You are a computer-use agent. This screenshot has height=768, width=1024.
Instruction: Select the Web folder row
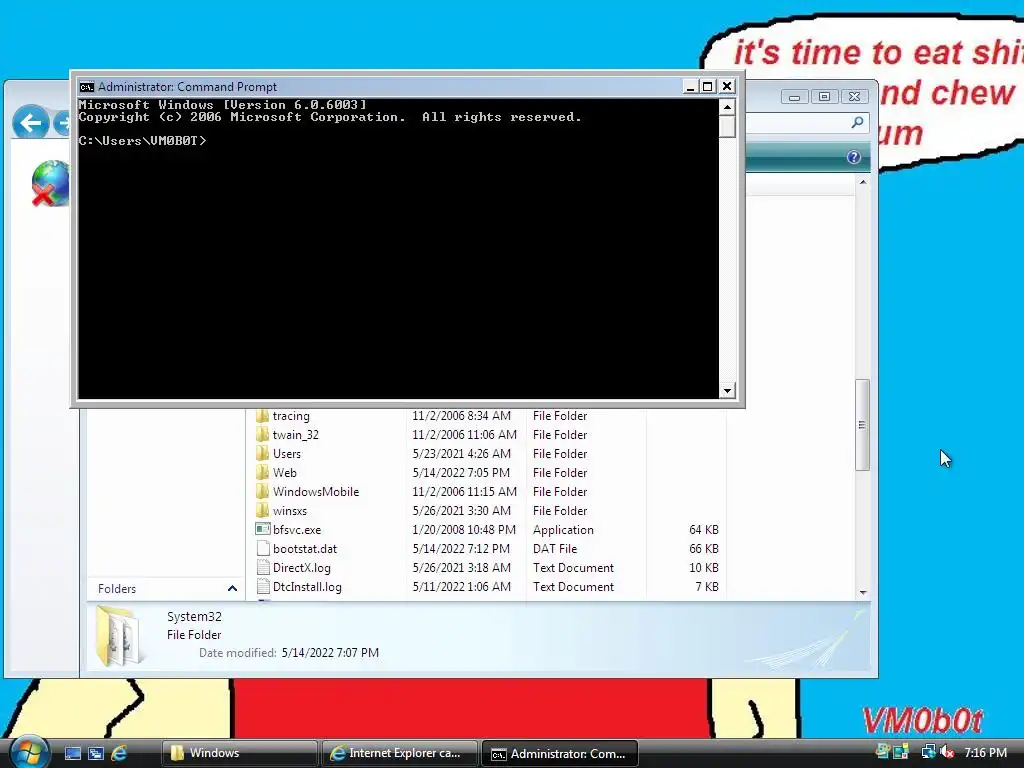(490, 473)
